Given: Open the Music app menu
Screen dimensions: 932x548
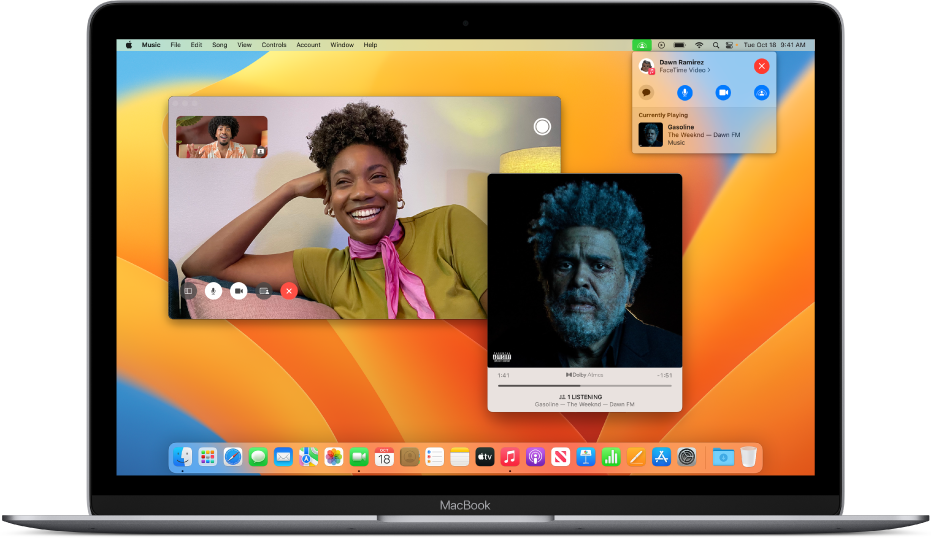Looking at the screenshot, I should [x=151, y=45].
